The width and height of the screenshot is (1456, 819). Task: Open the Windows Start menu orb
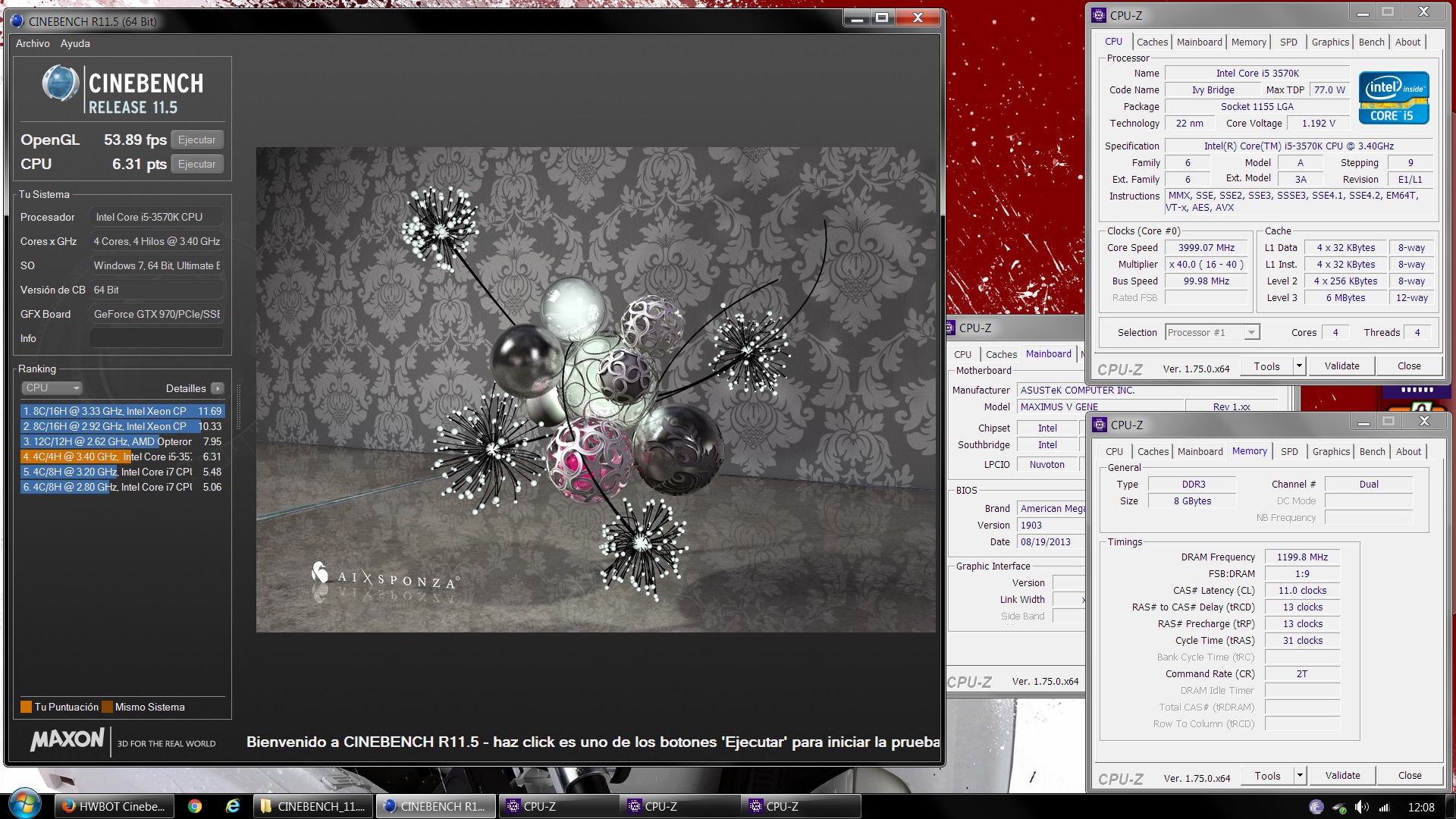click(24, 805)
